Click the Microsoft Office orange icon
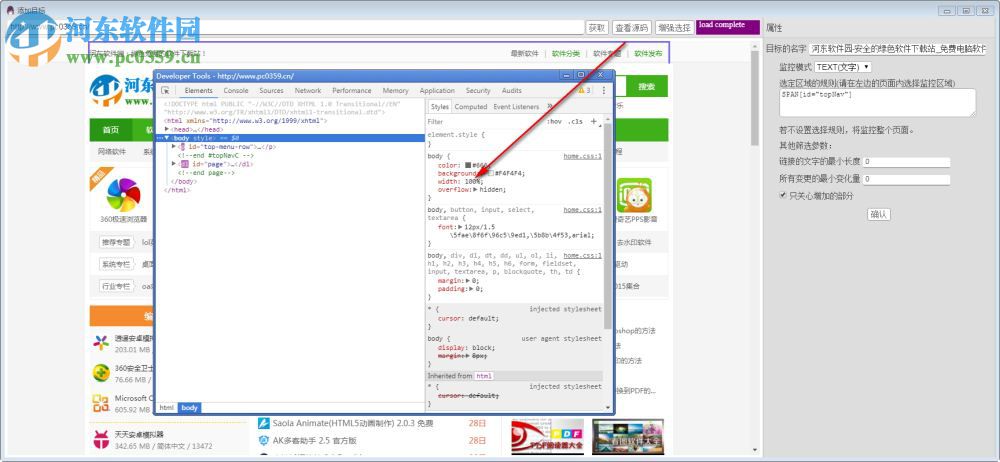The image size is (1000, 462). pos(101,403)
